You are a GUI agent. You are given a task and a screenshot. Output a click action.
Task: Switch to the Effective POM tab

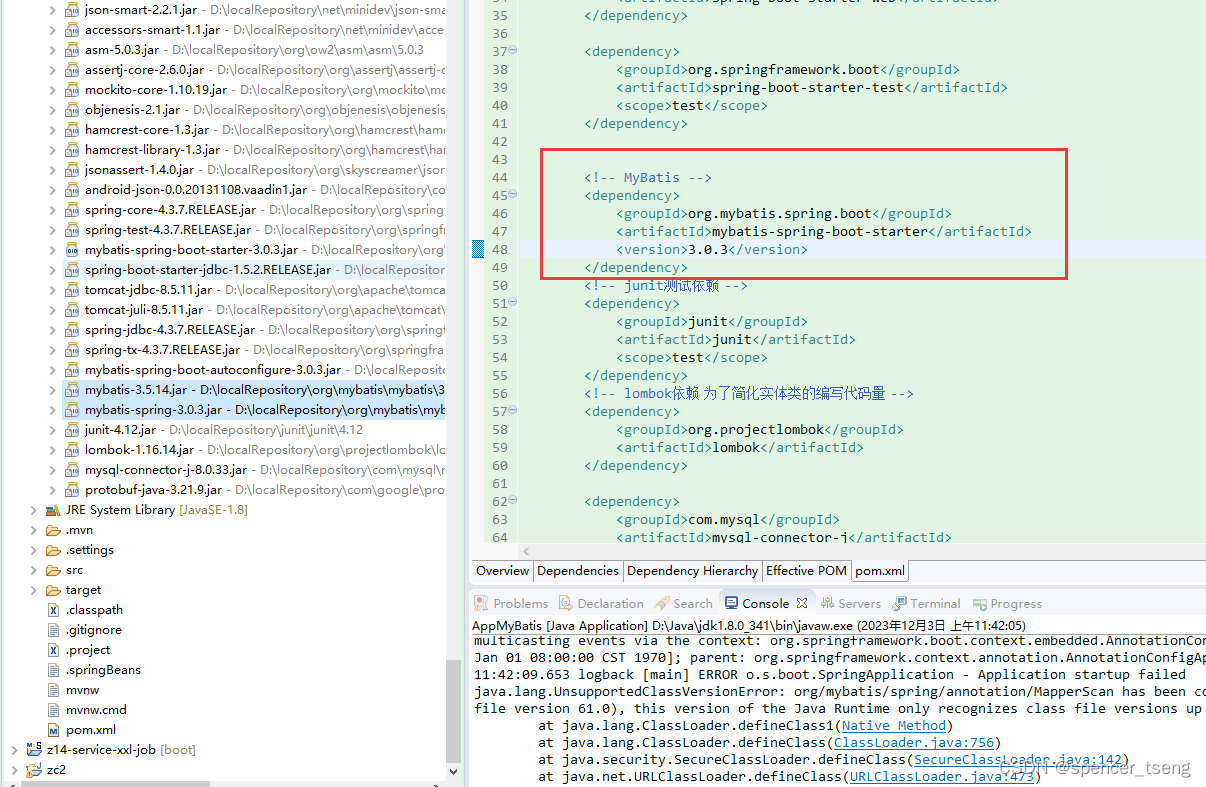pyautogui.click(x=806, y=570)
